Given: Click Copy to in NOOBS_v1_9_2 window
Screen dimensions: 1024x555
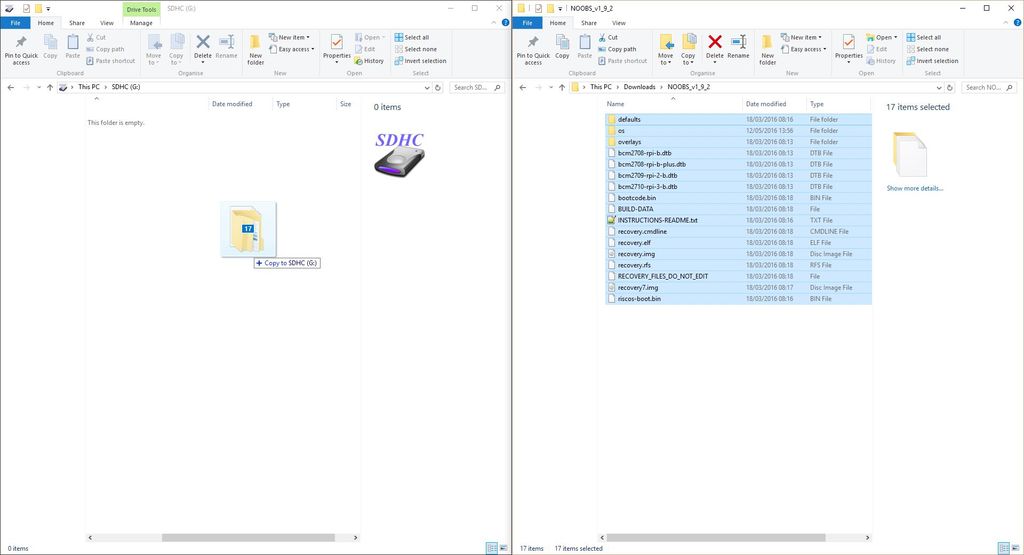Looking at the screenshot, I should [x=688, y=49].
